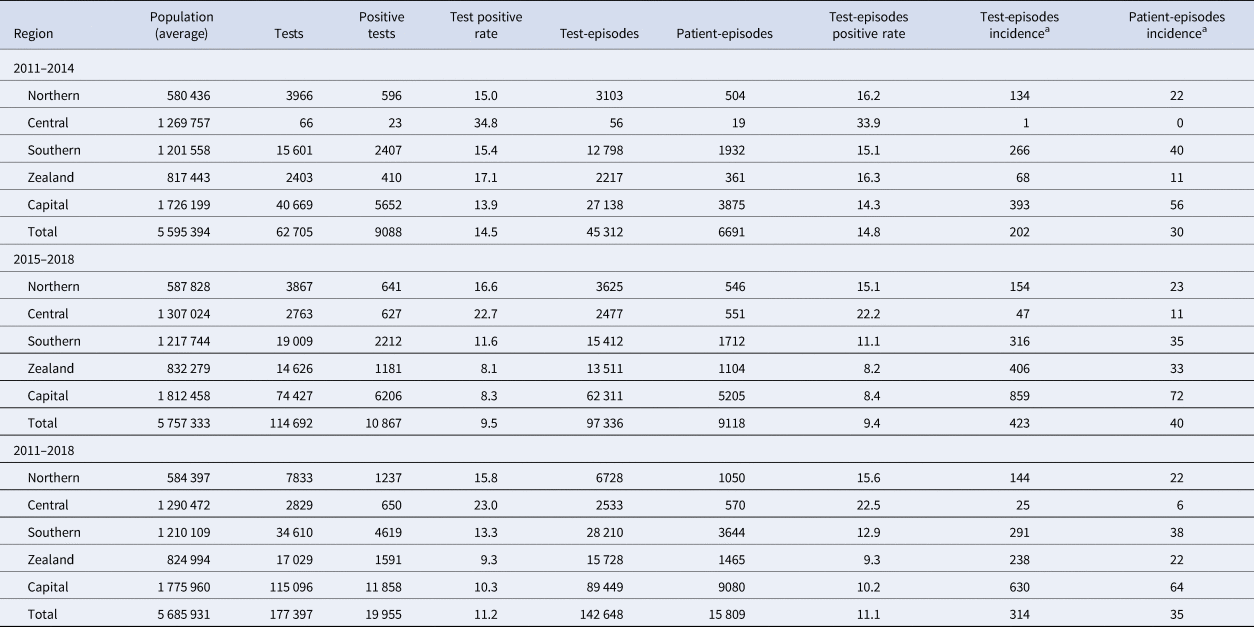Select the 2011–2014 period heading row
This screenshot has width=1254, height=627.
click(x=43, y=68)
